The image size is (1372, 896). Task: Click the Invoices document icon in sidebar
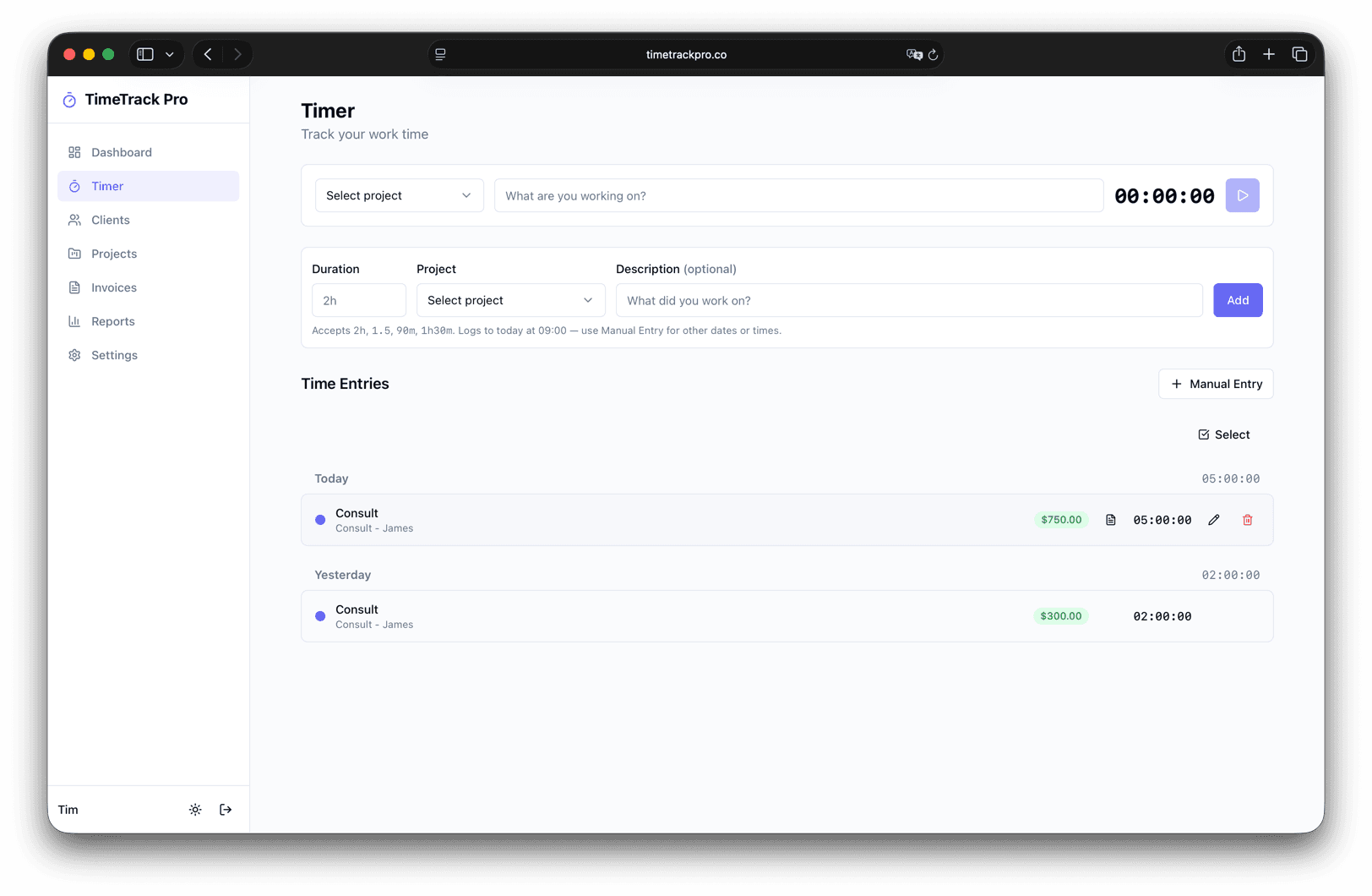click(74, 287)
